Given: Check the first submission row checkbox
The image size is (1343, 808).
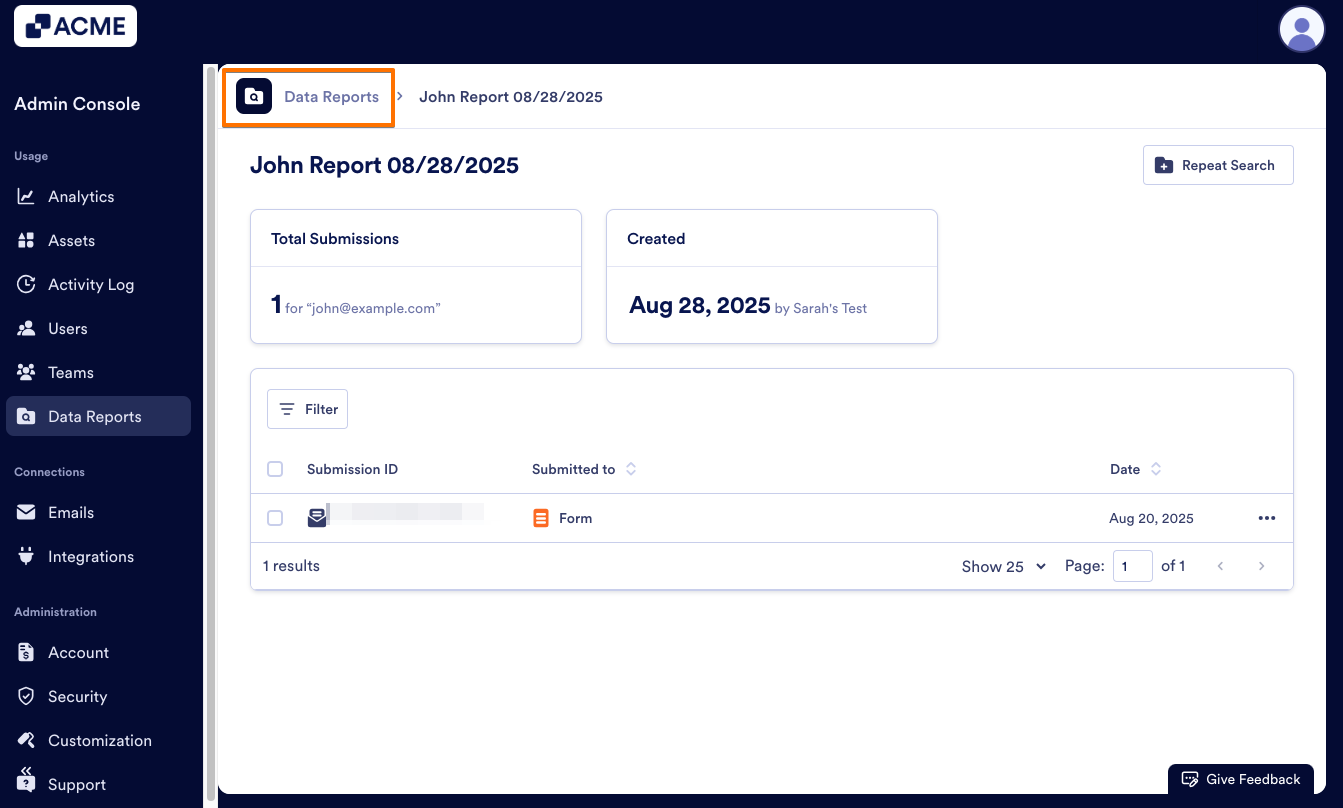Looking at the screenshot, I should (275, 518).
